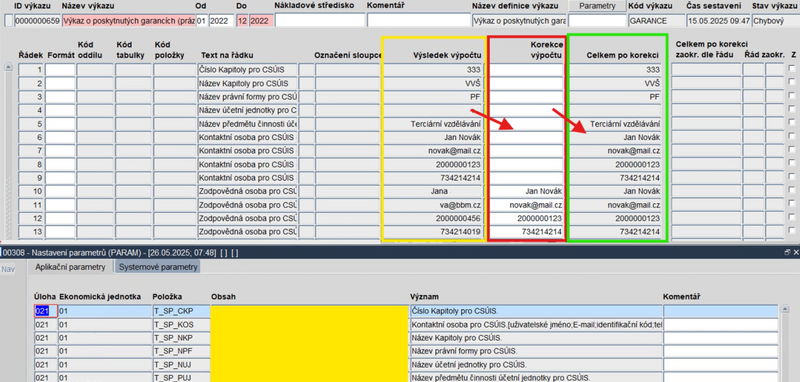This screenshot has width=800, height=382.
Task: Click the small selector box before ID výkazu
Action: (x=8, y=21)
